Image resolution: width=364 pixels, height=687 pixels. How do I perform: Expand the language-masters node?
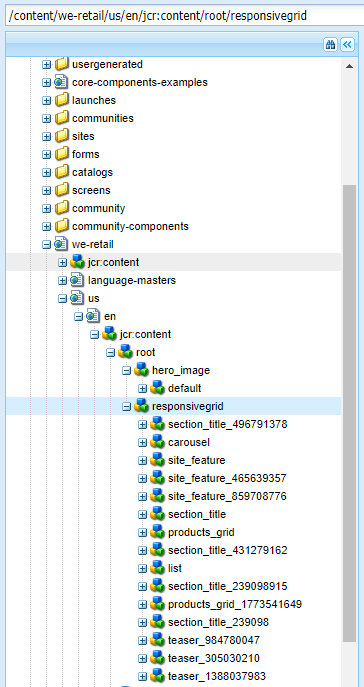point(62,280)
